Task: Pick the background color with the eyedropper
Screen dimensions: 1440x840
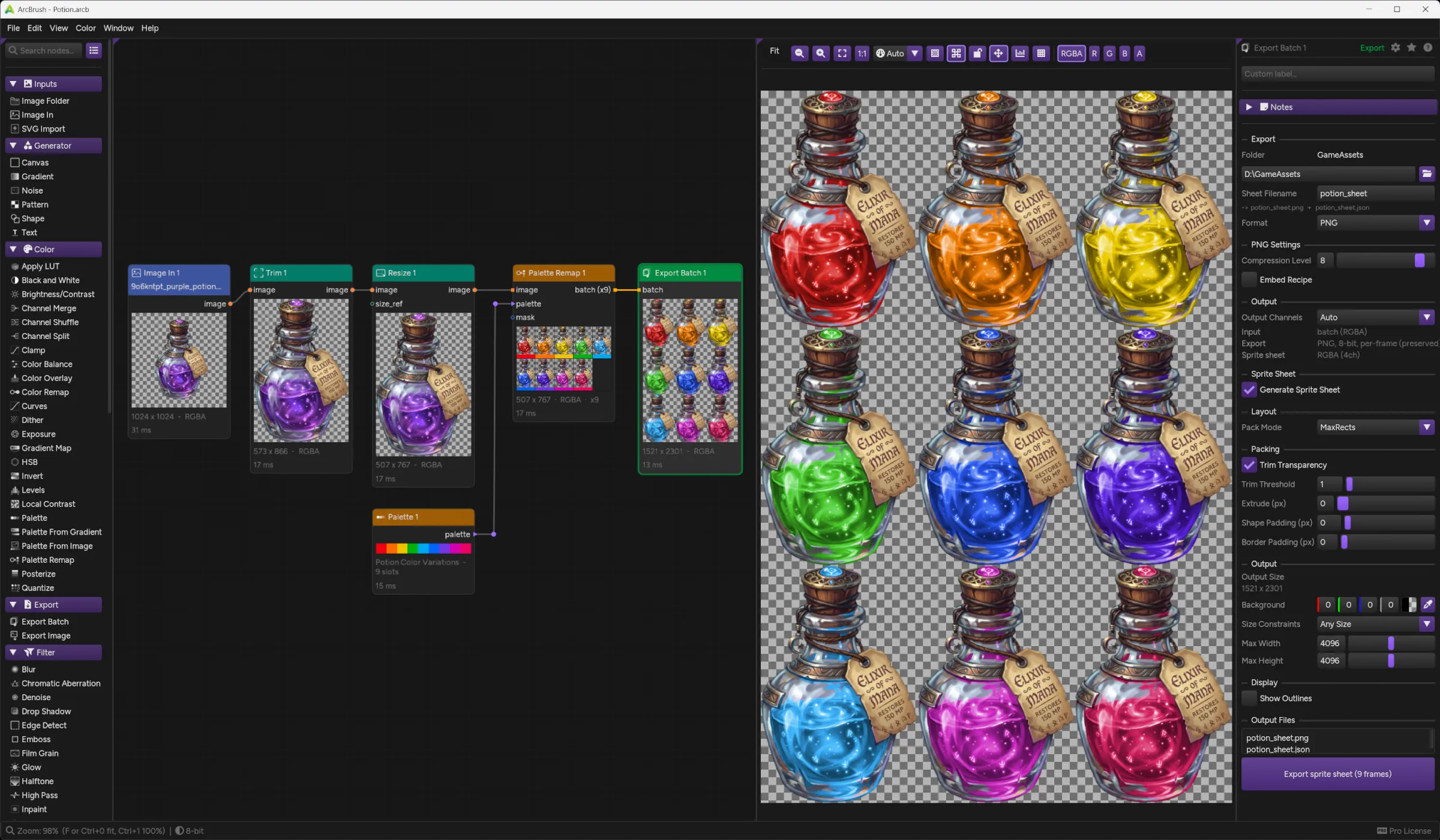Action: (x=1427, y=605)
